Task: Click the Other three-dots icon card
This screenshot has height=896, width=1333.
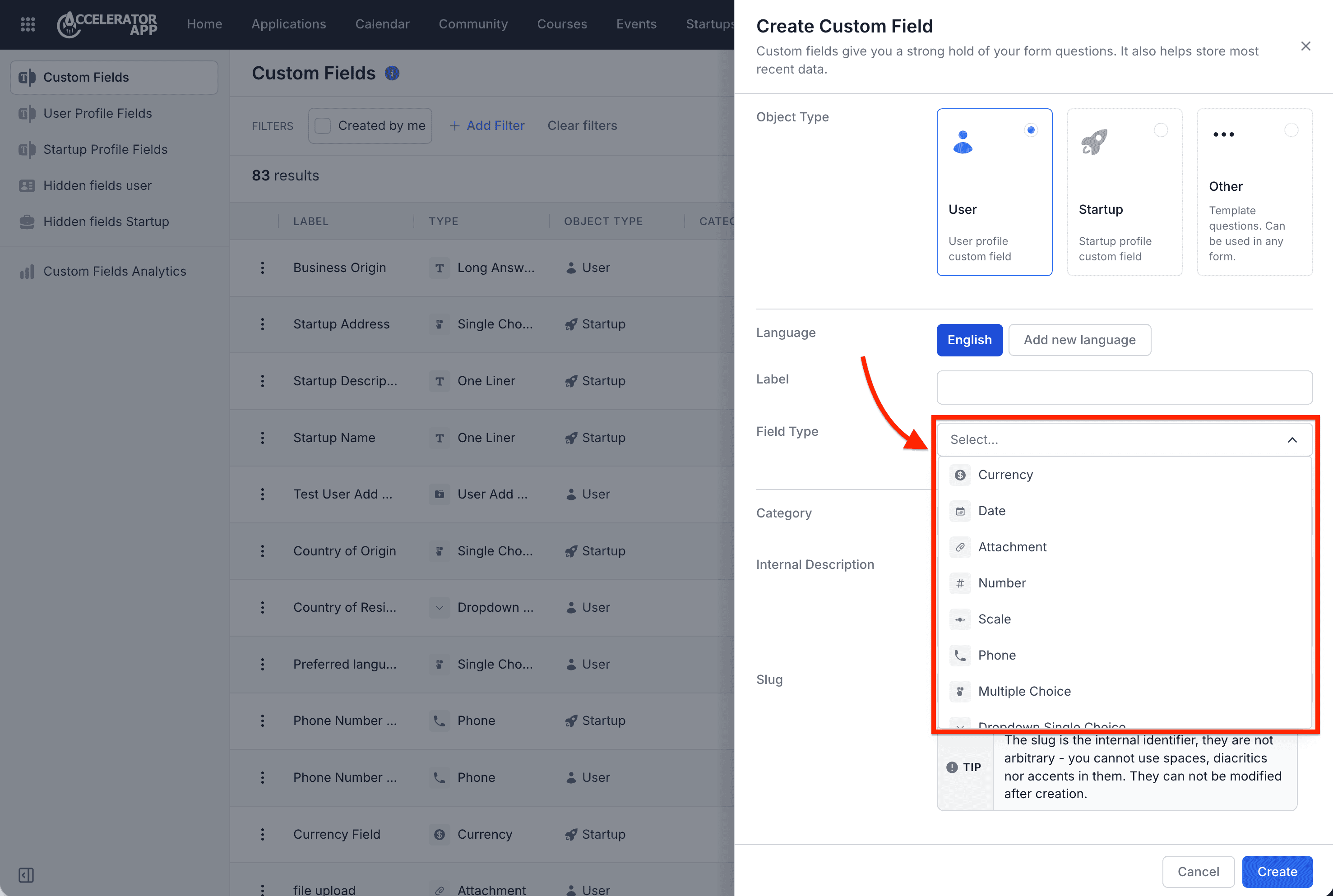Action: [x=1223, y=134]
